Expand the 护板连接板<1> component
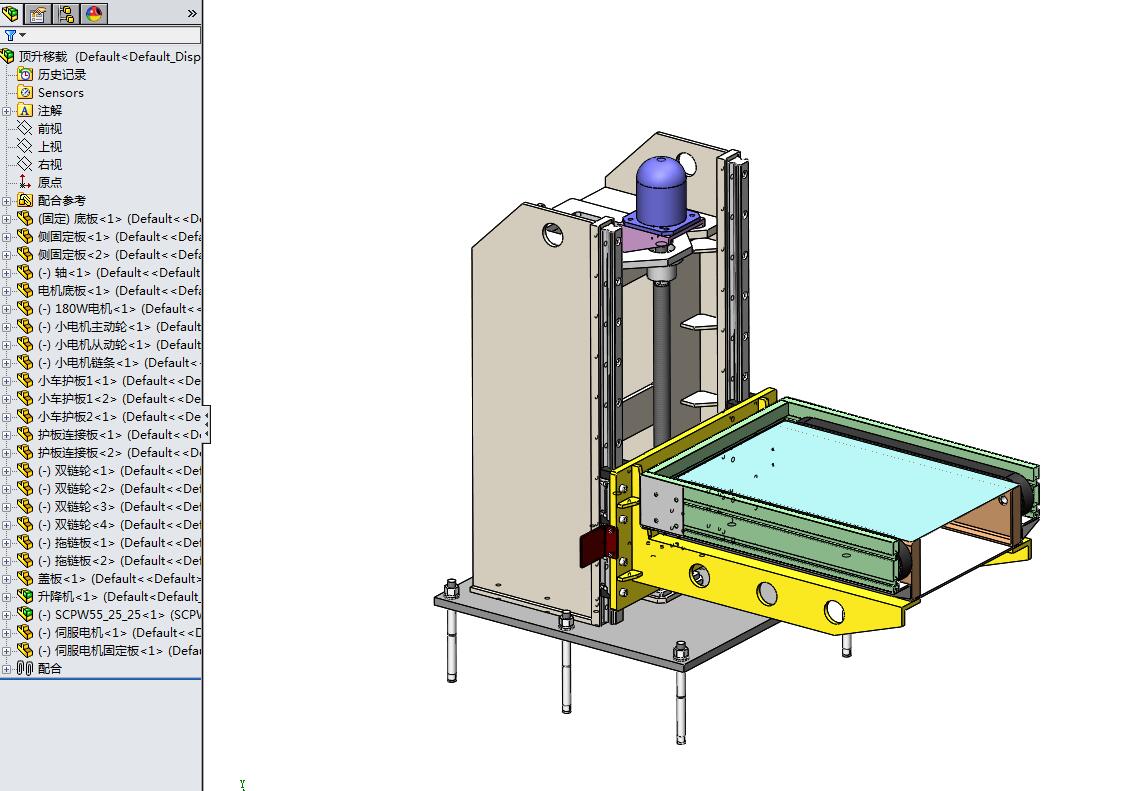Viewport: 1125px width, 791px height. coord(6,435)
